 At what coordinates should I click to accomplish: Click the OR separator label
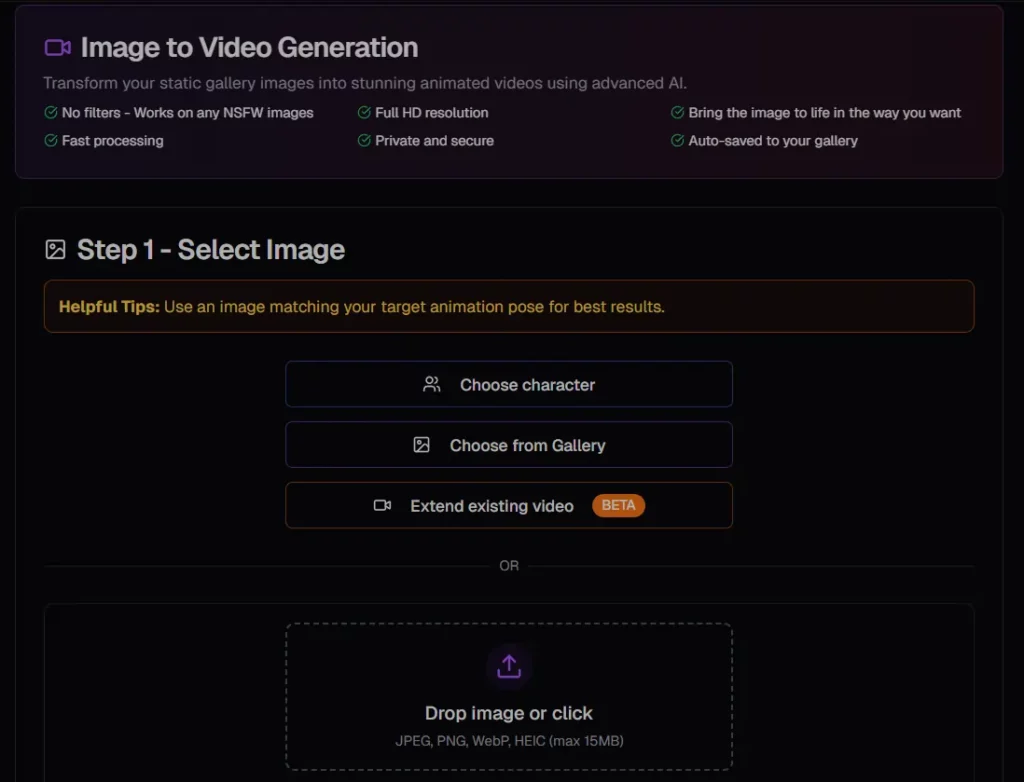pos(509,566)
